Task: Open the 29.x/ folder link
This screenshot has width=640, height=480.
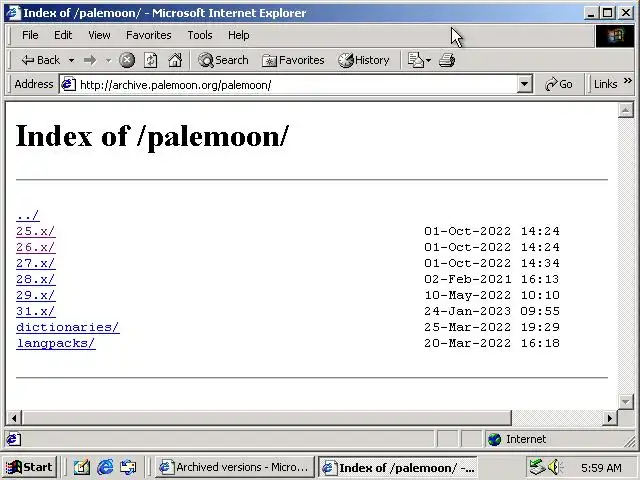Action: (x=36, y=295)
